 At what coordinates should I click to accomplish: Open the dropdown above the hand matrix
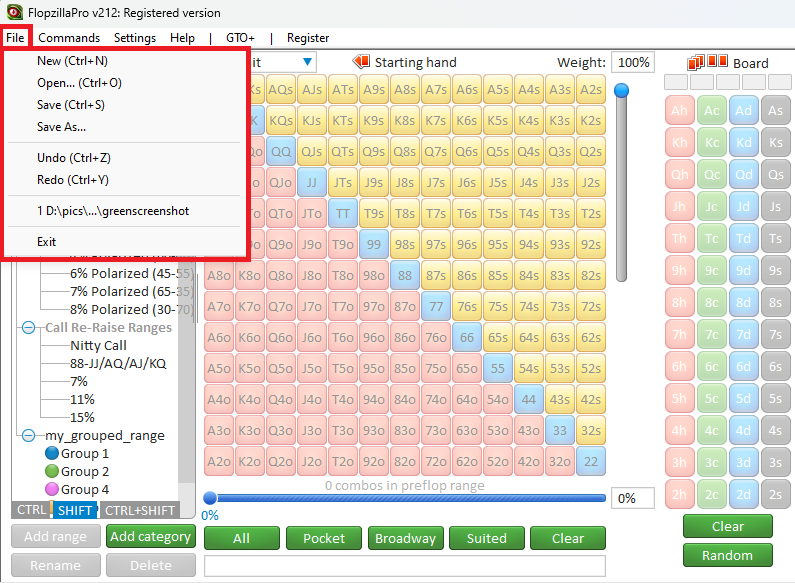tap(306, 62)
